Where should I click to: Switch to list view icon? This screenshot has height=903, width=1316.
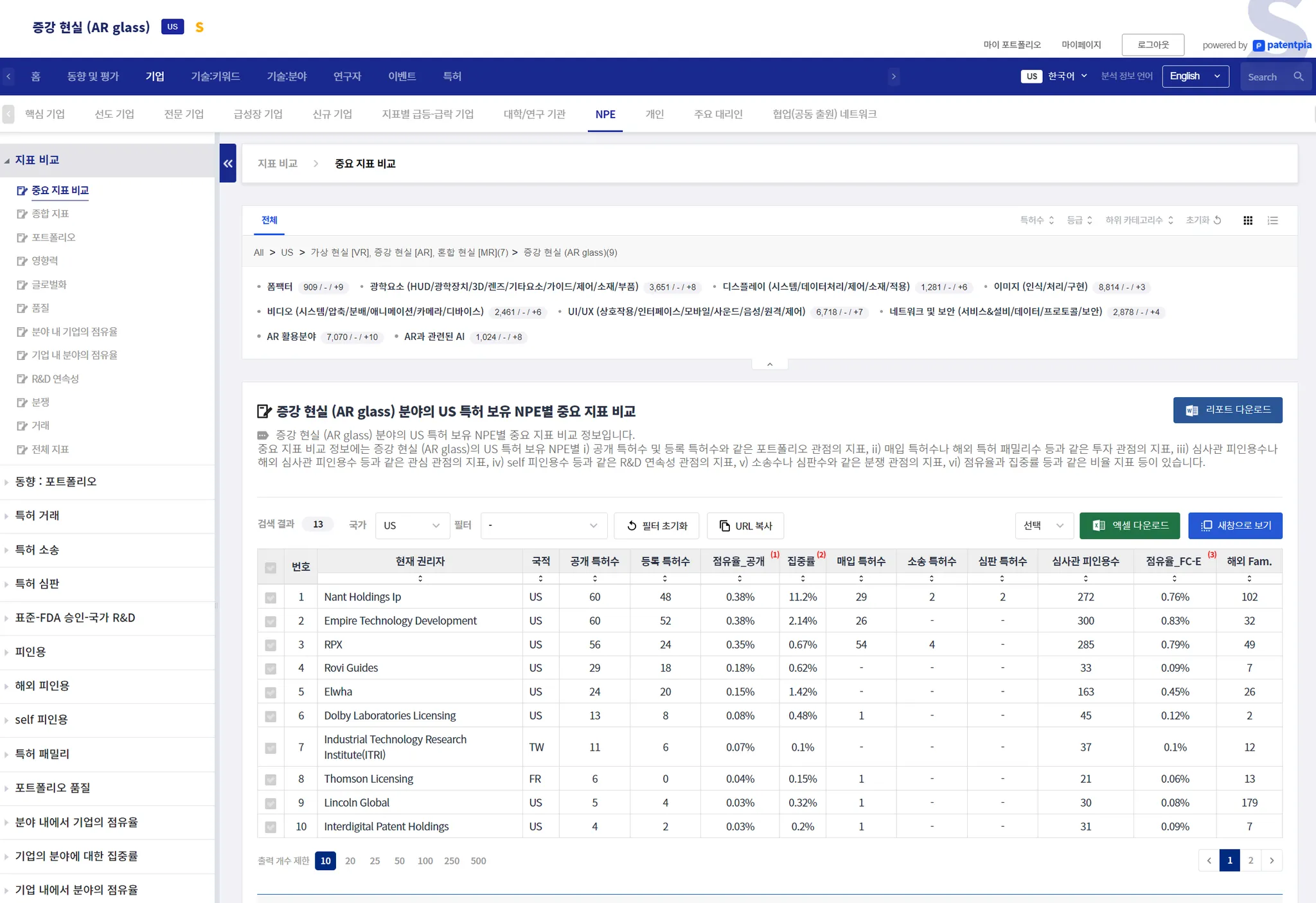tap(1272, 220)
